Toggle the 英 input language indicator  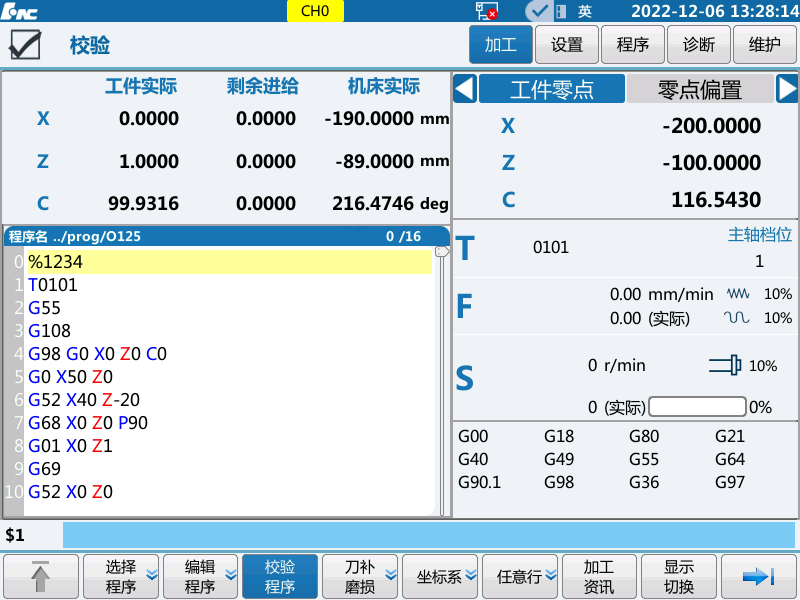pyautogui.click(x=585, y=11)
